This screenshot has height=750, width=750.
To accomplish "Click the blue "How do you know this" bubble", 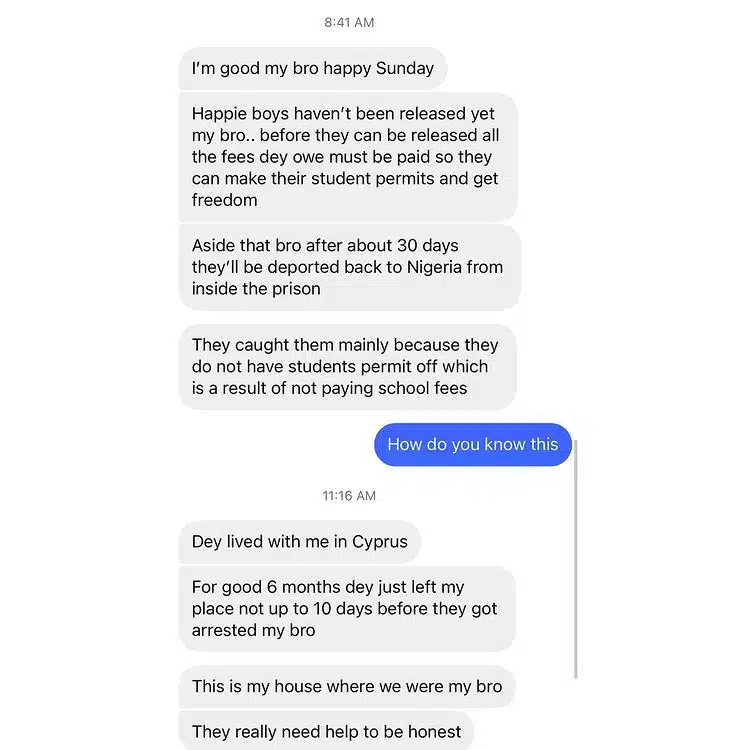I will click(472, 444).
